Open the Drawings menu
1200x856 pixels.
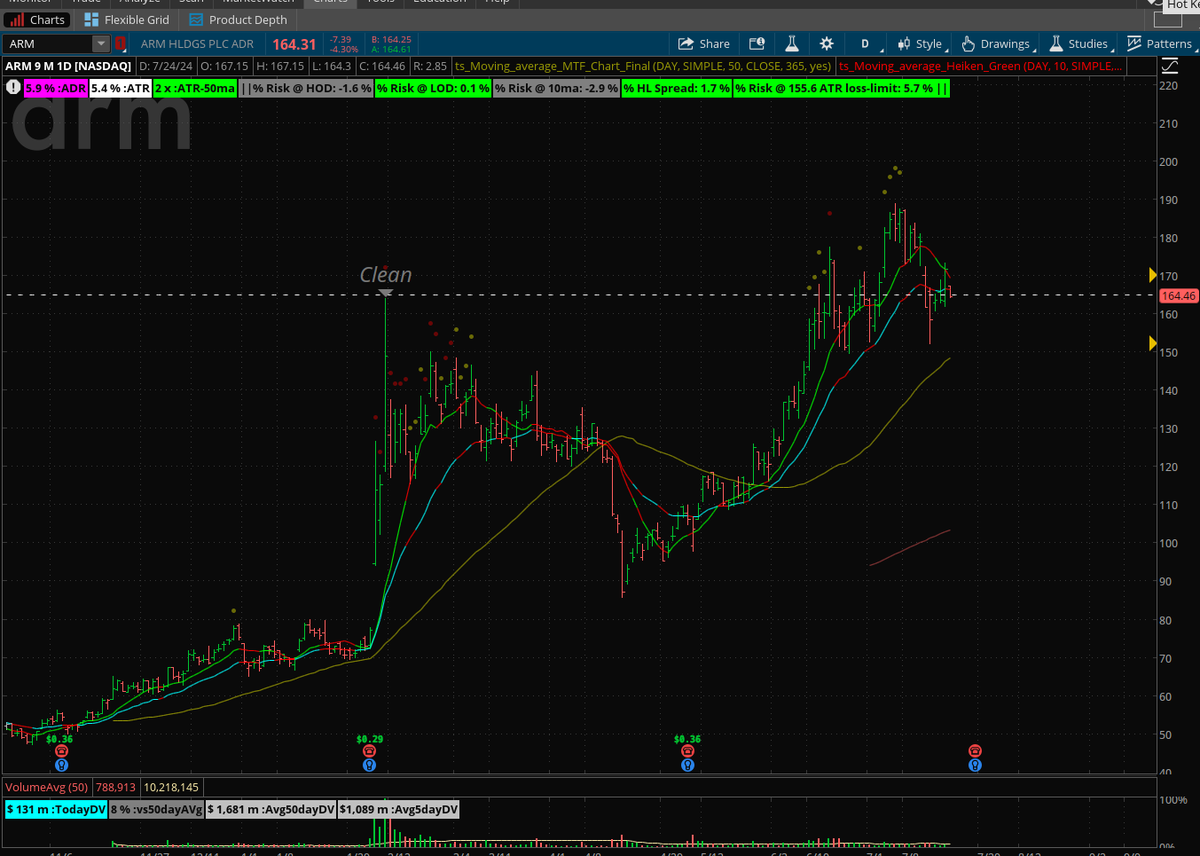tap(995, 44)
